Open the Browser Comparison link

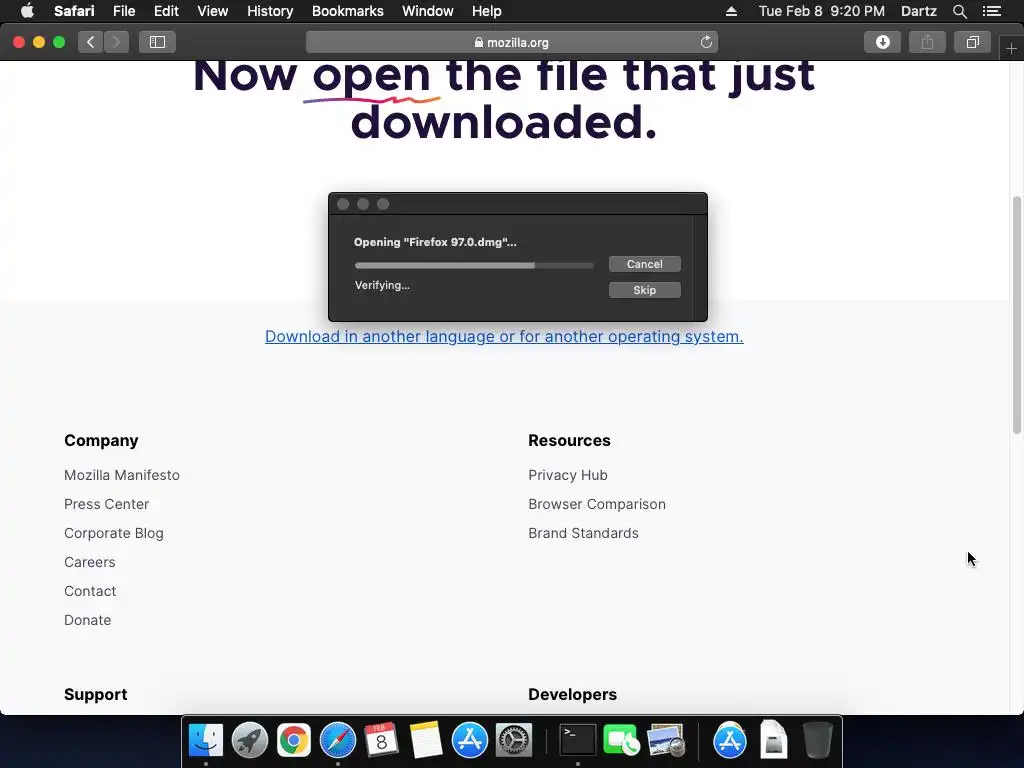597,504
